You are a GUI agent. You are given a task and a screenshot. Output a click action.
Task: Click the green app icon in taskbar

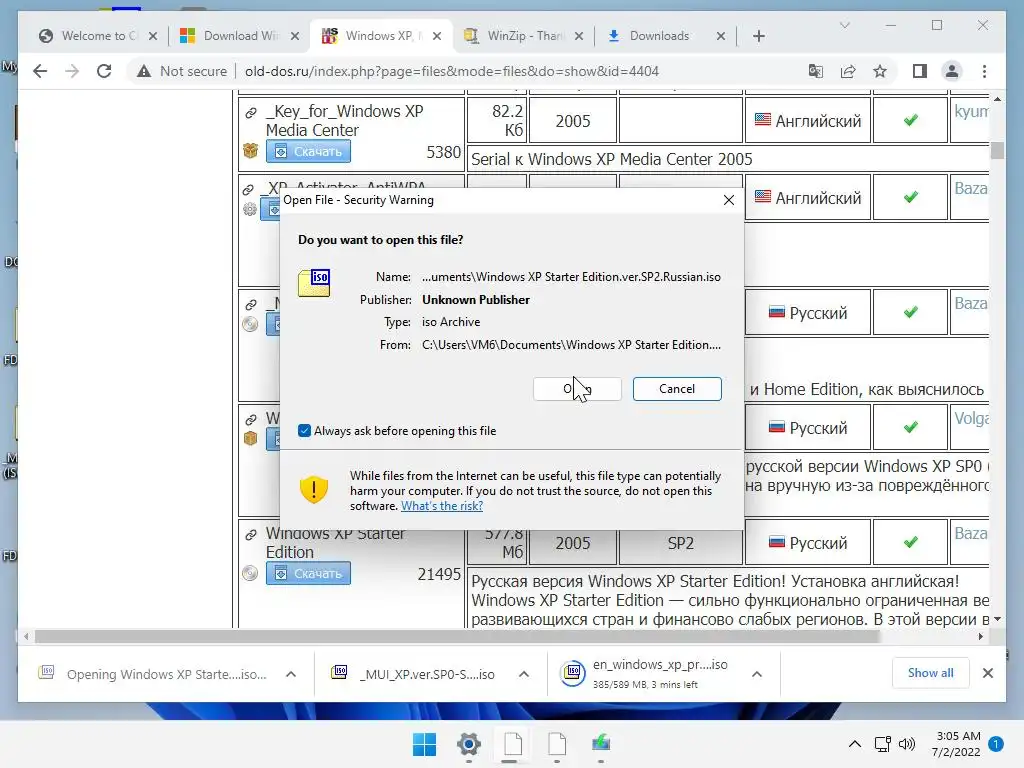[x=601, y=743]
